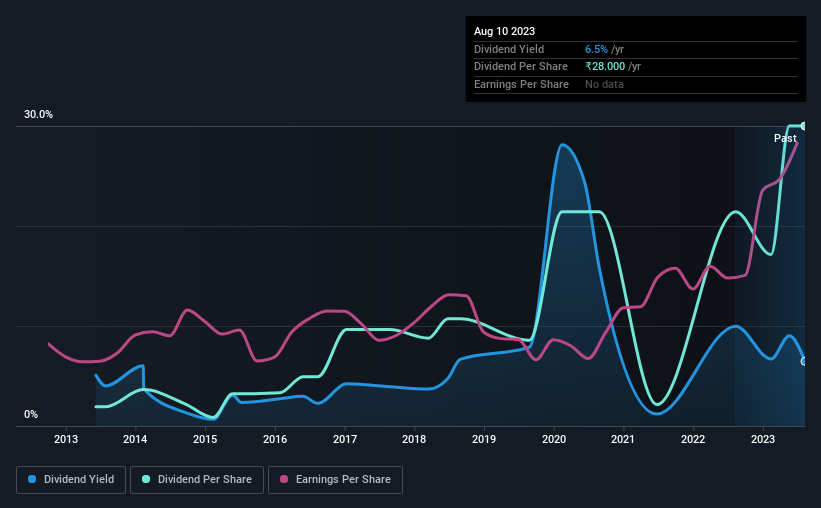
Task: Click the 2018 year label on the axis
Action: (x=414, y=439)
